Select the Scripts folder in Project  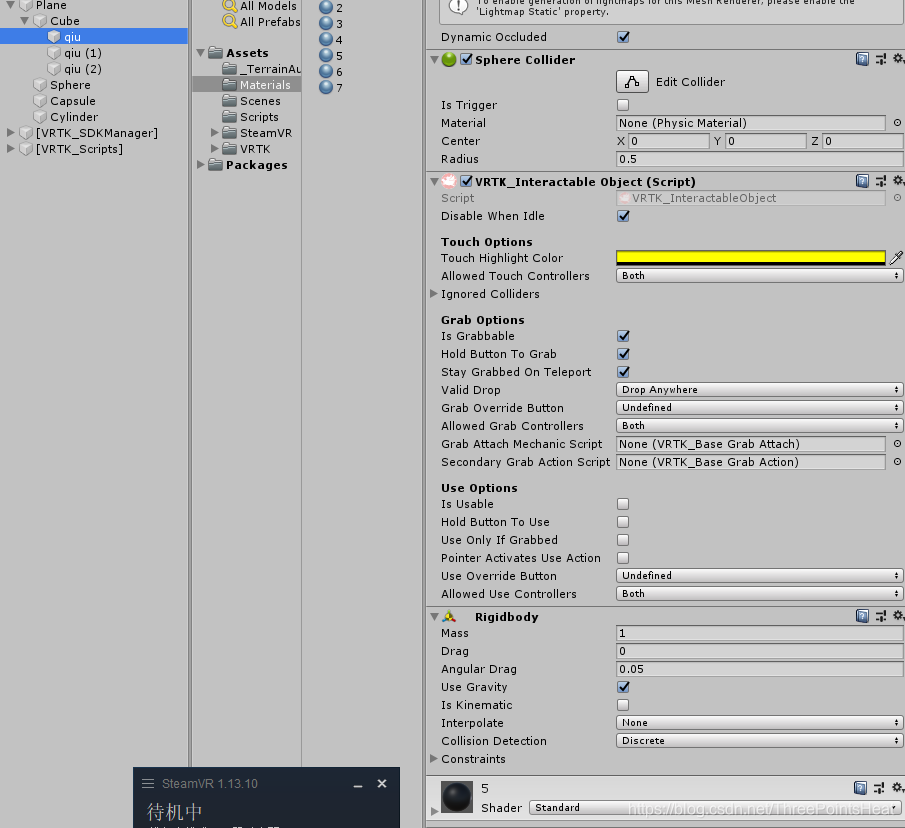pyautogui.click(x=259, y=117)
